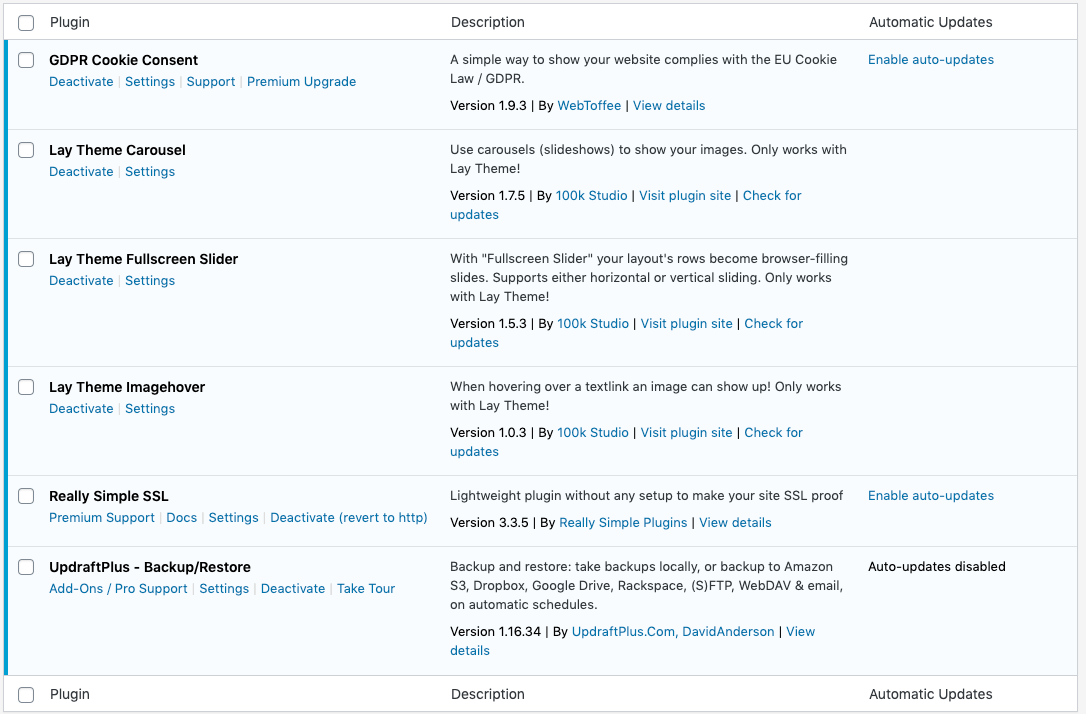1086x714 pixels.
Task: Tick the GDPR Cookie Consent checkbox
Action: click(26, 60)
